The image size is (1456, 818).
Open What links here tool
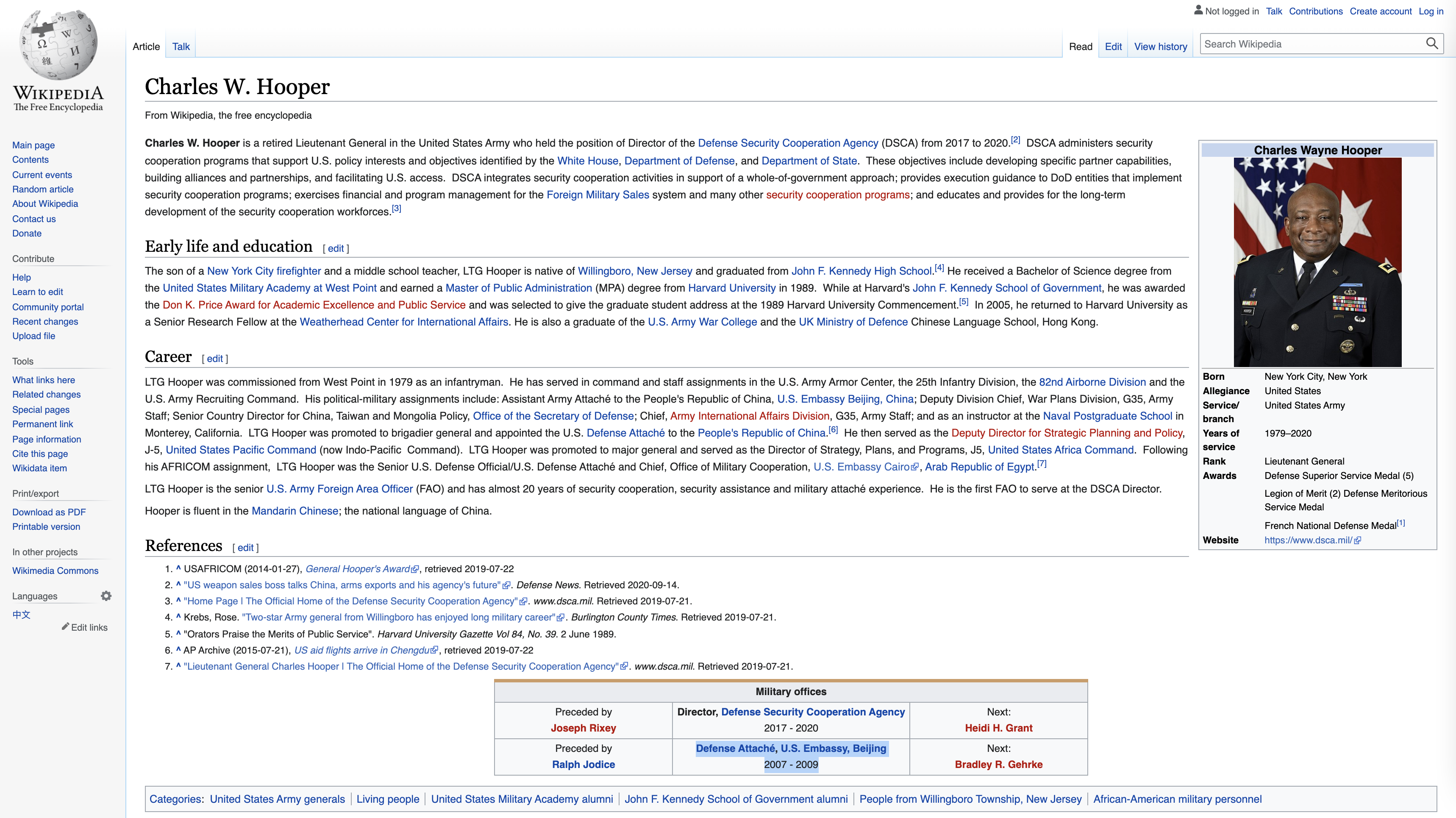point(44,380)
